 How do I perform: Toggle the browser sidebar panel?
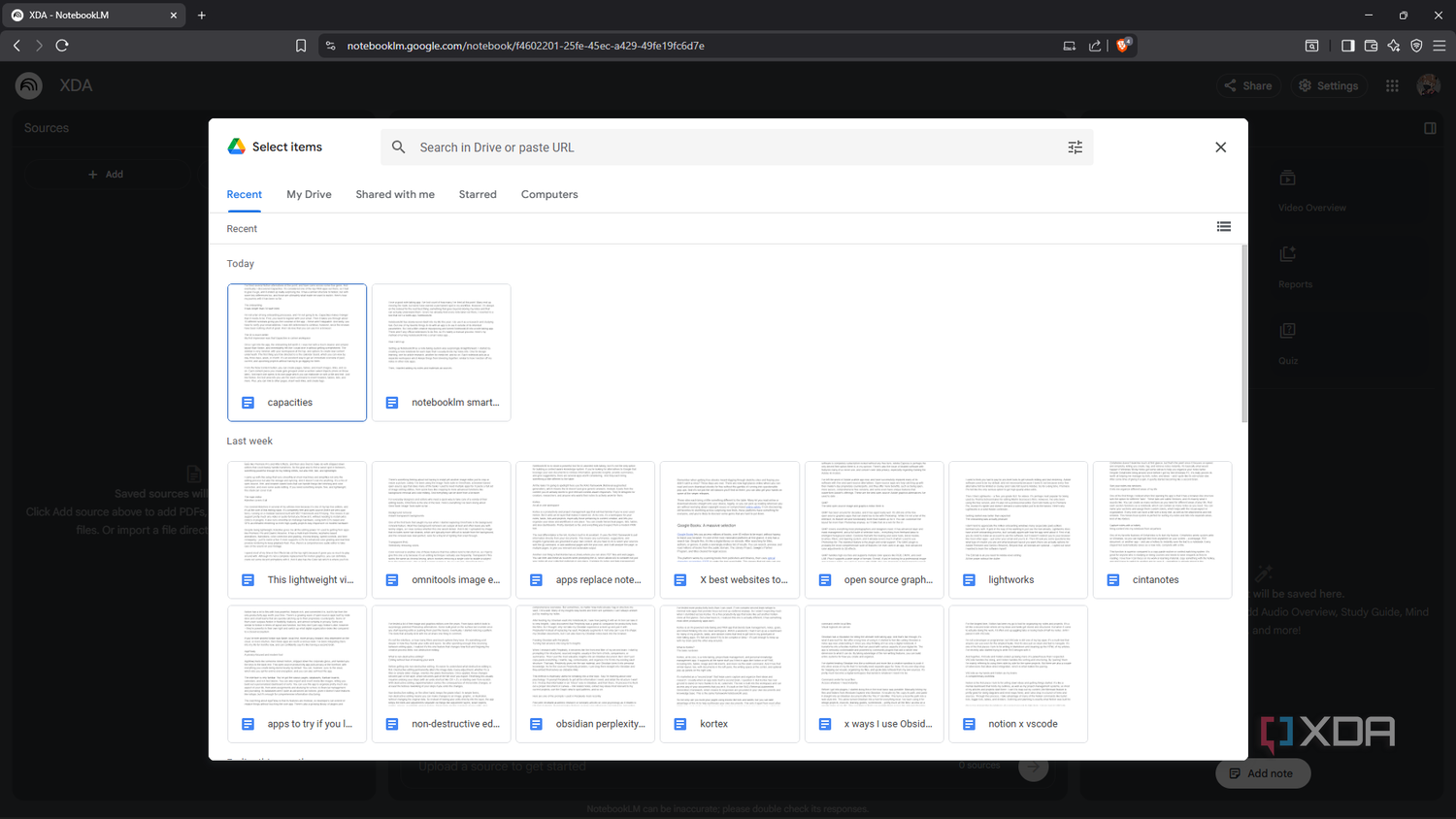[x=1347, y=46]
